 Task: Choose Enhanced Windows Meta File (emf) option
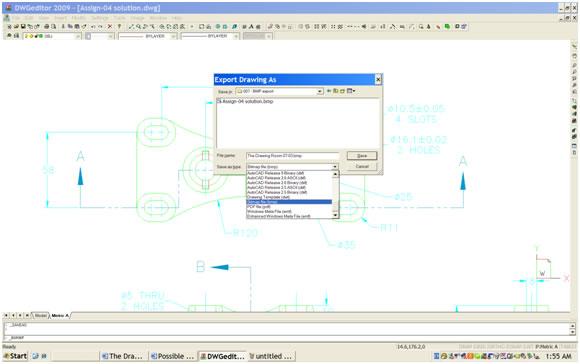(x=279, y=216)
